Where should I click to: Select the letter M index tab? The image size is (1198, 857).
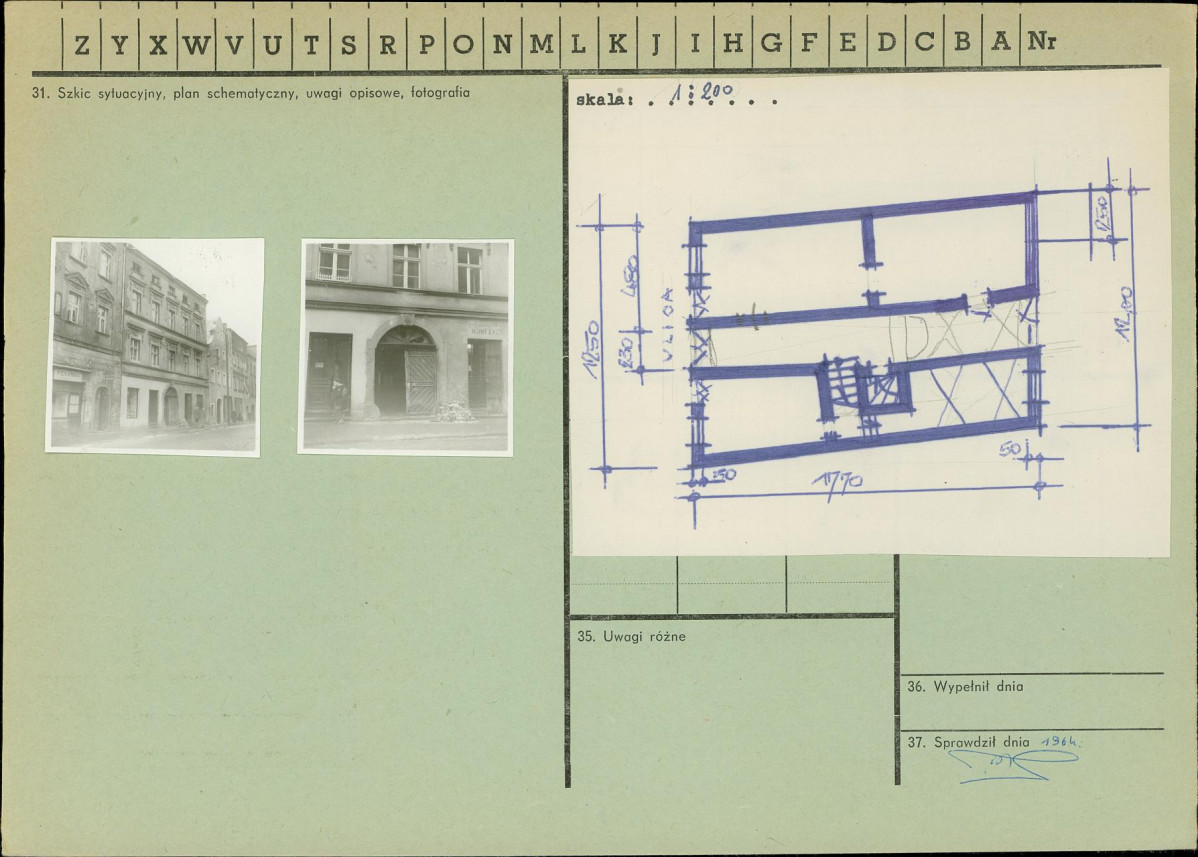541,44
